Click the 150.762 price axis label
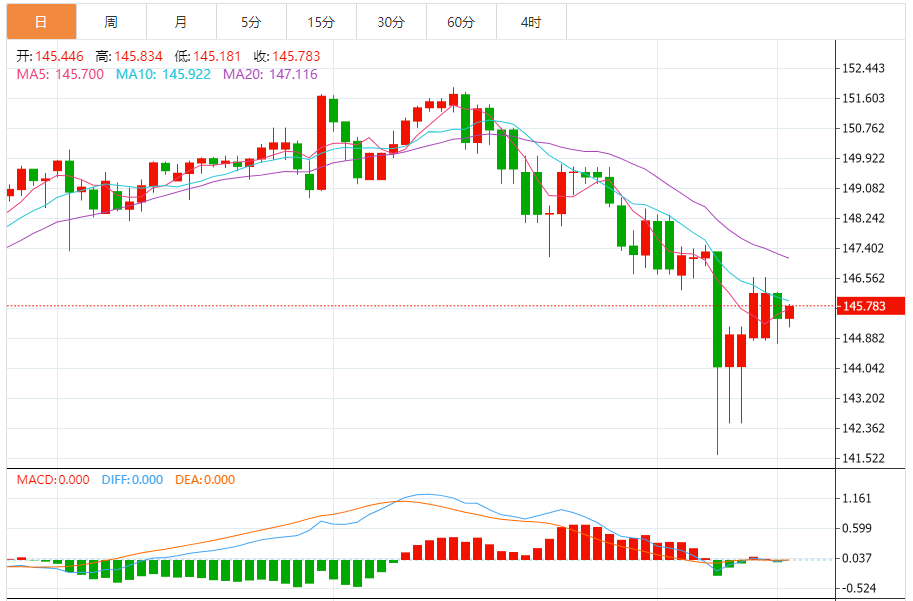Screen dimensions: 913x601 coord(864,128)
